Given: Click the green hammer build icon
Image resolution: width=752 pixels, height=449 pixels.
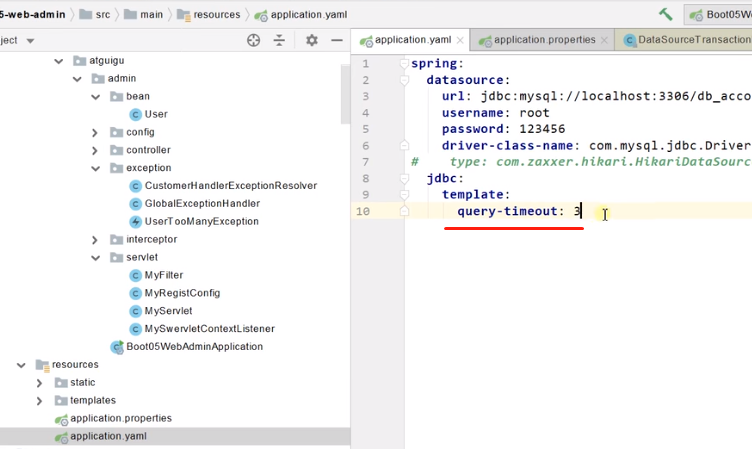Looking at the screenshot, I should [666, 14].
